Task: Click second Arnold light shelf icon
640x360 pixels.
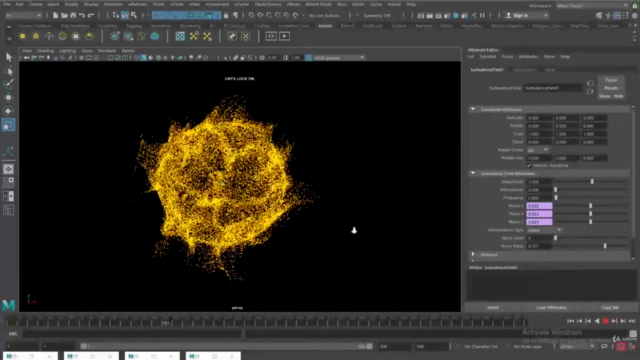Action: pyautogui.click(x=36, y=36)
